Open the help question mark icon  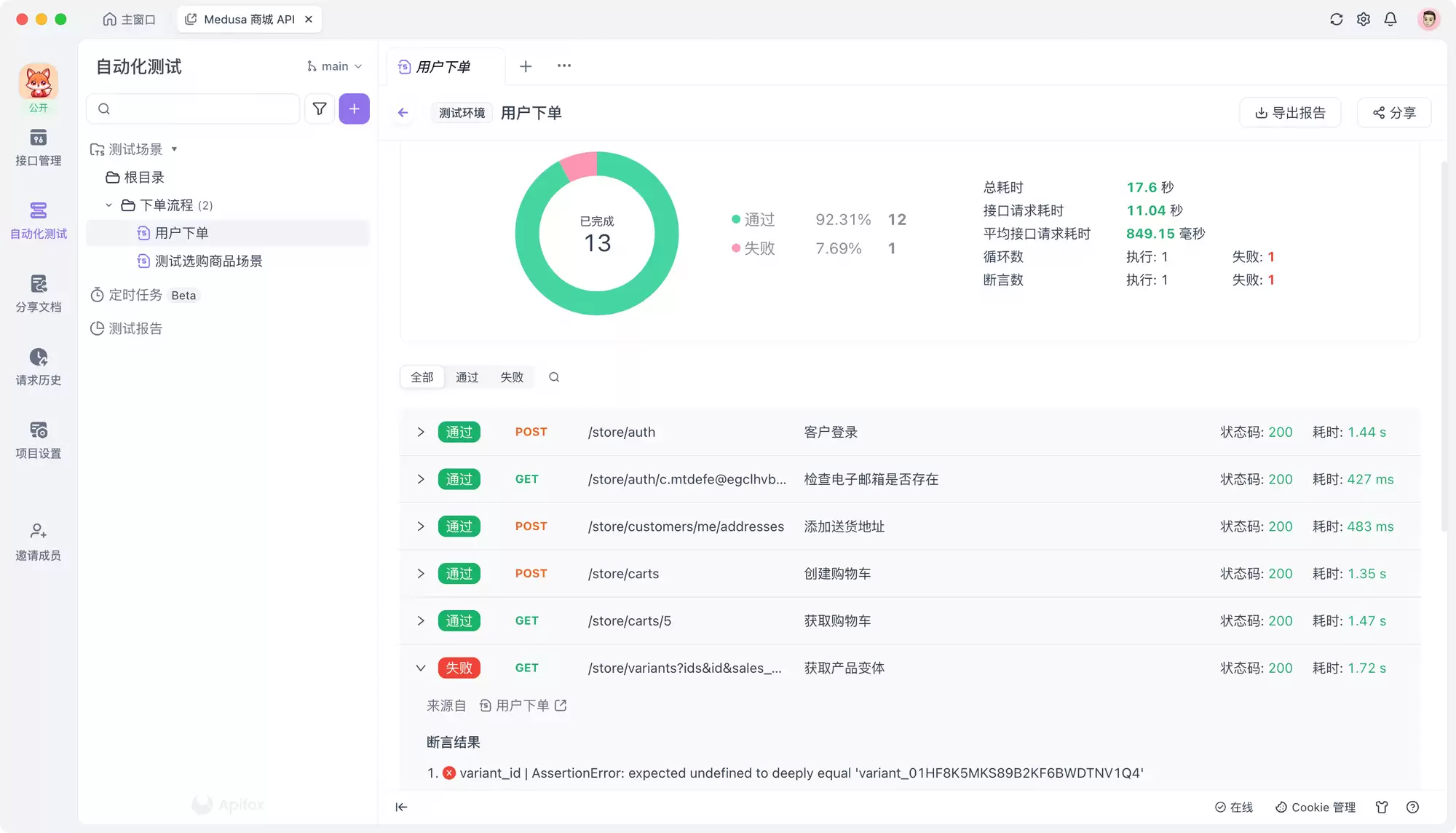tap(1412, 807)
